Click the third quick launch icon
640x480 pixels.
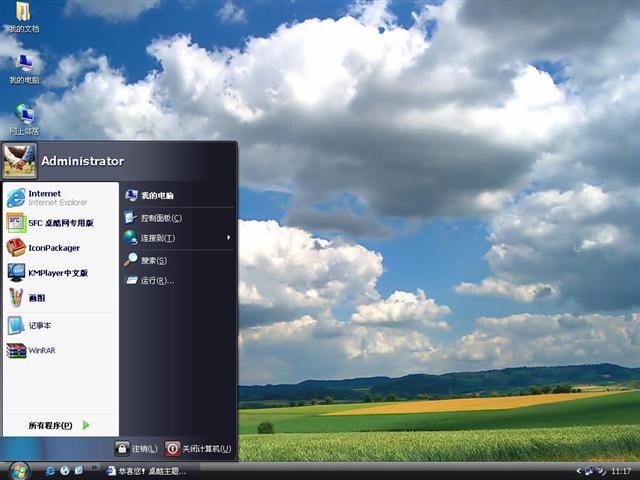[78, 471]
